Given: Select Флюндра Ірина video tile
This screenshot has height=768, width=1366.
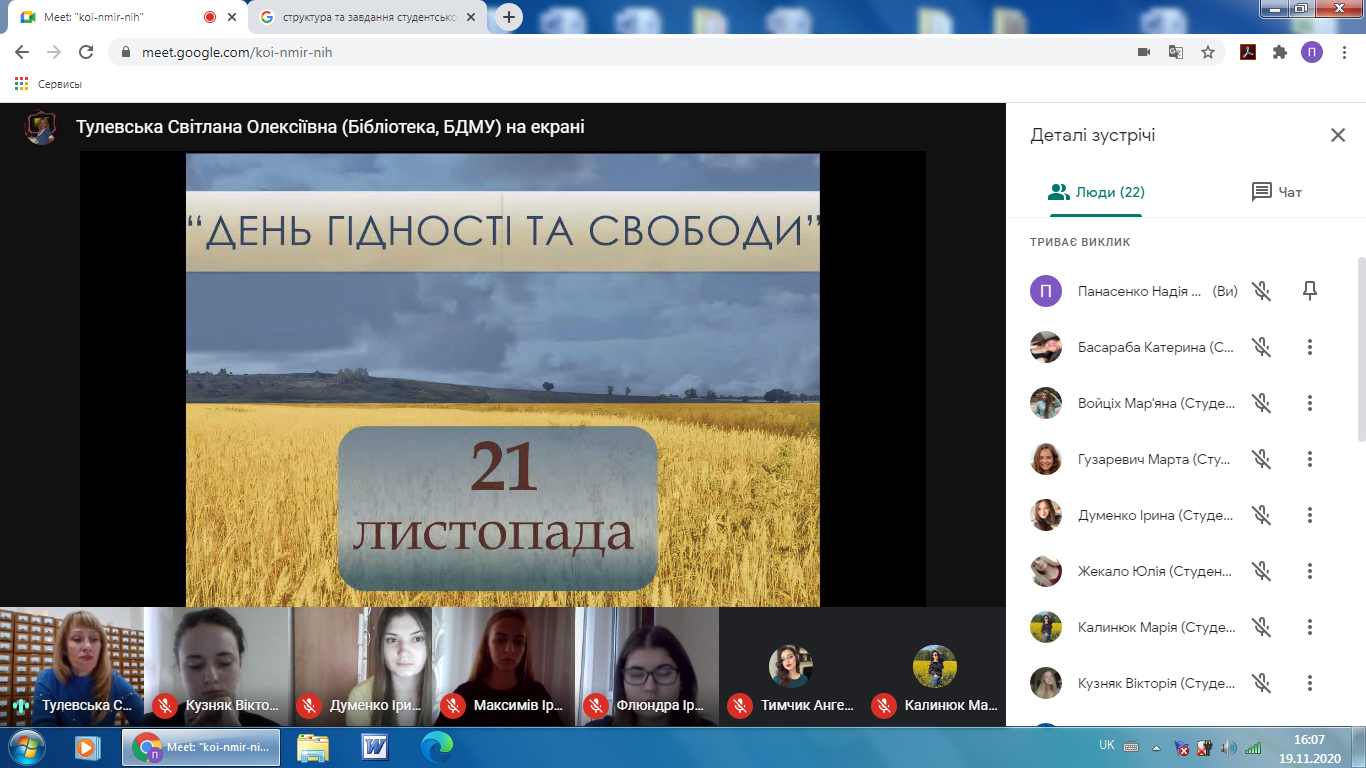Looking at the screenshot, I should click(648, 666).
